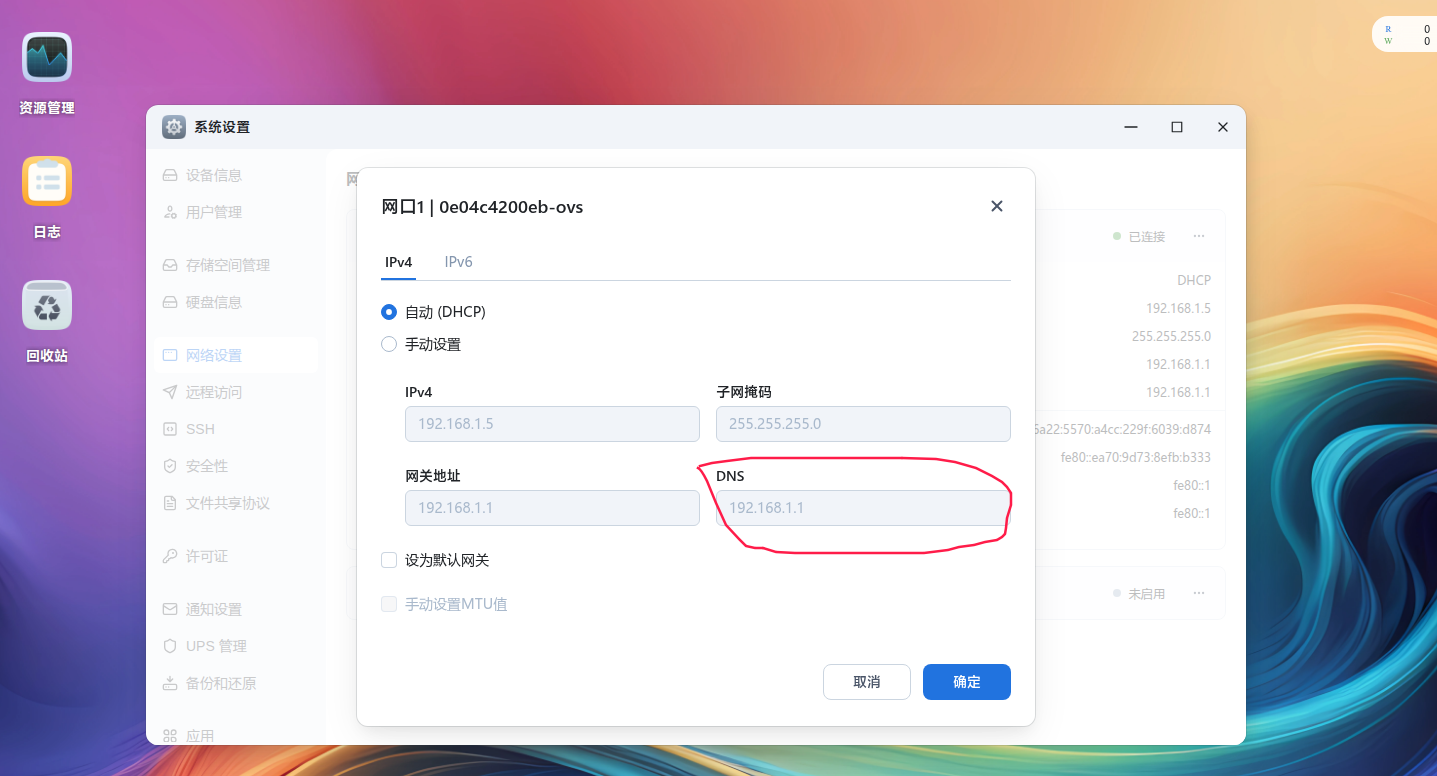Click the 未启用 status label
The image size is (1437, 776).
[x=1146, y=594]
